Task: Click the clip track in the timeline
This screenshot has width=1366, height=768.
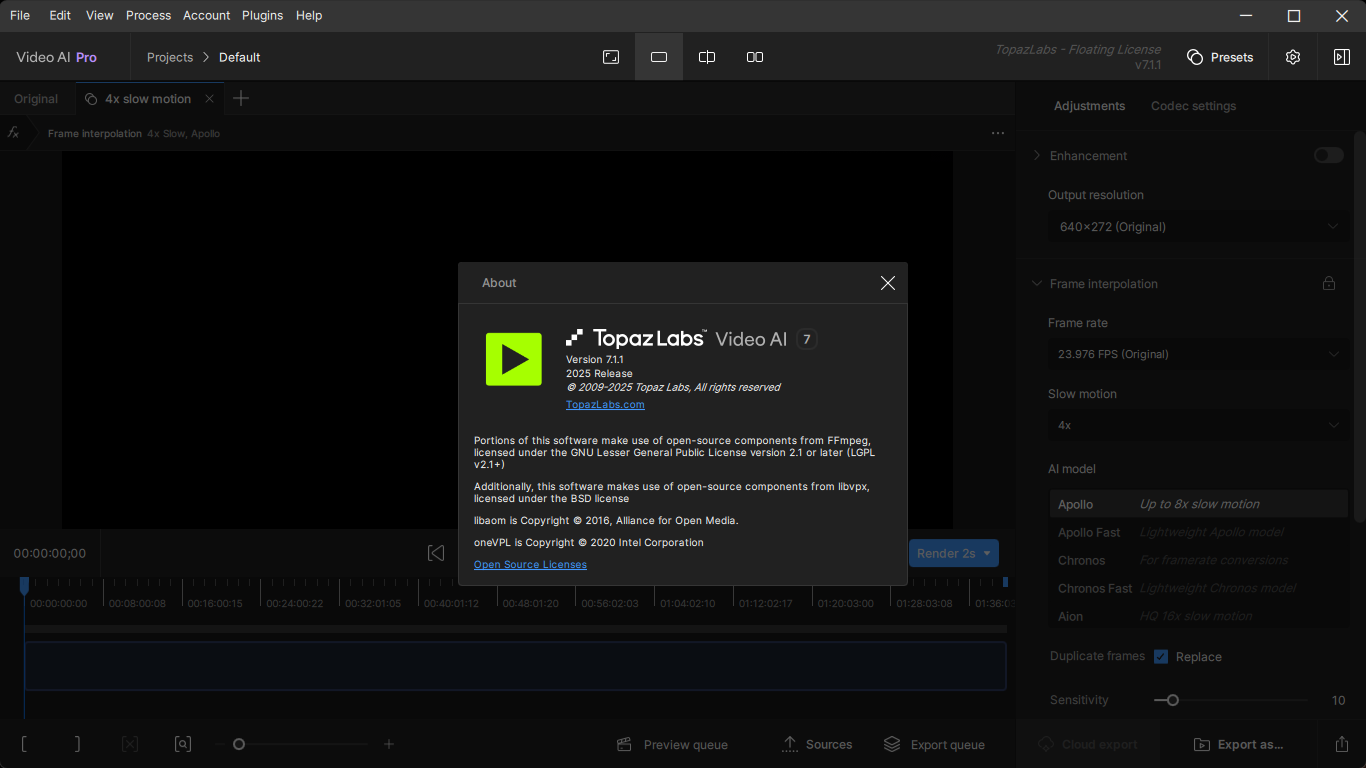Action: pyautogui.click(x=515, y=665)
